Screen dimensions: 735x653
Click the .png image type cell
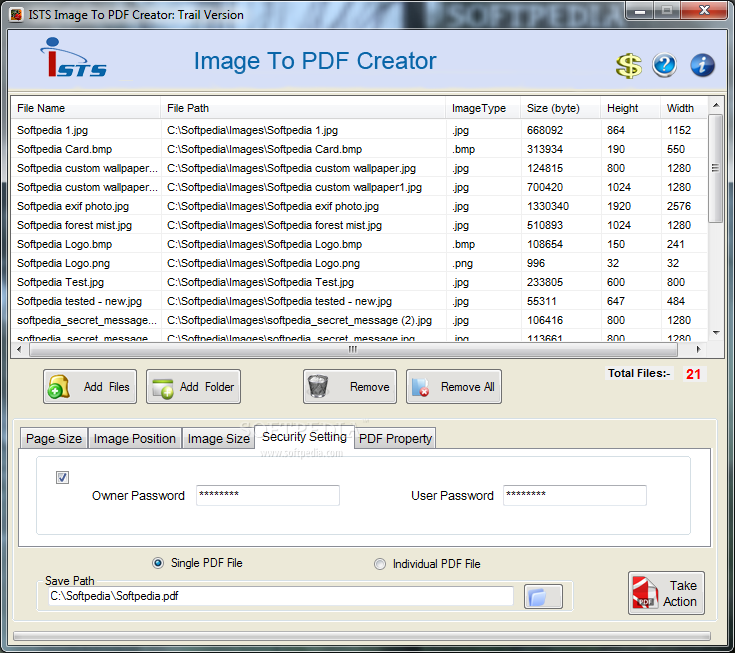pos(463,263)
